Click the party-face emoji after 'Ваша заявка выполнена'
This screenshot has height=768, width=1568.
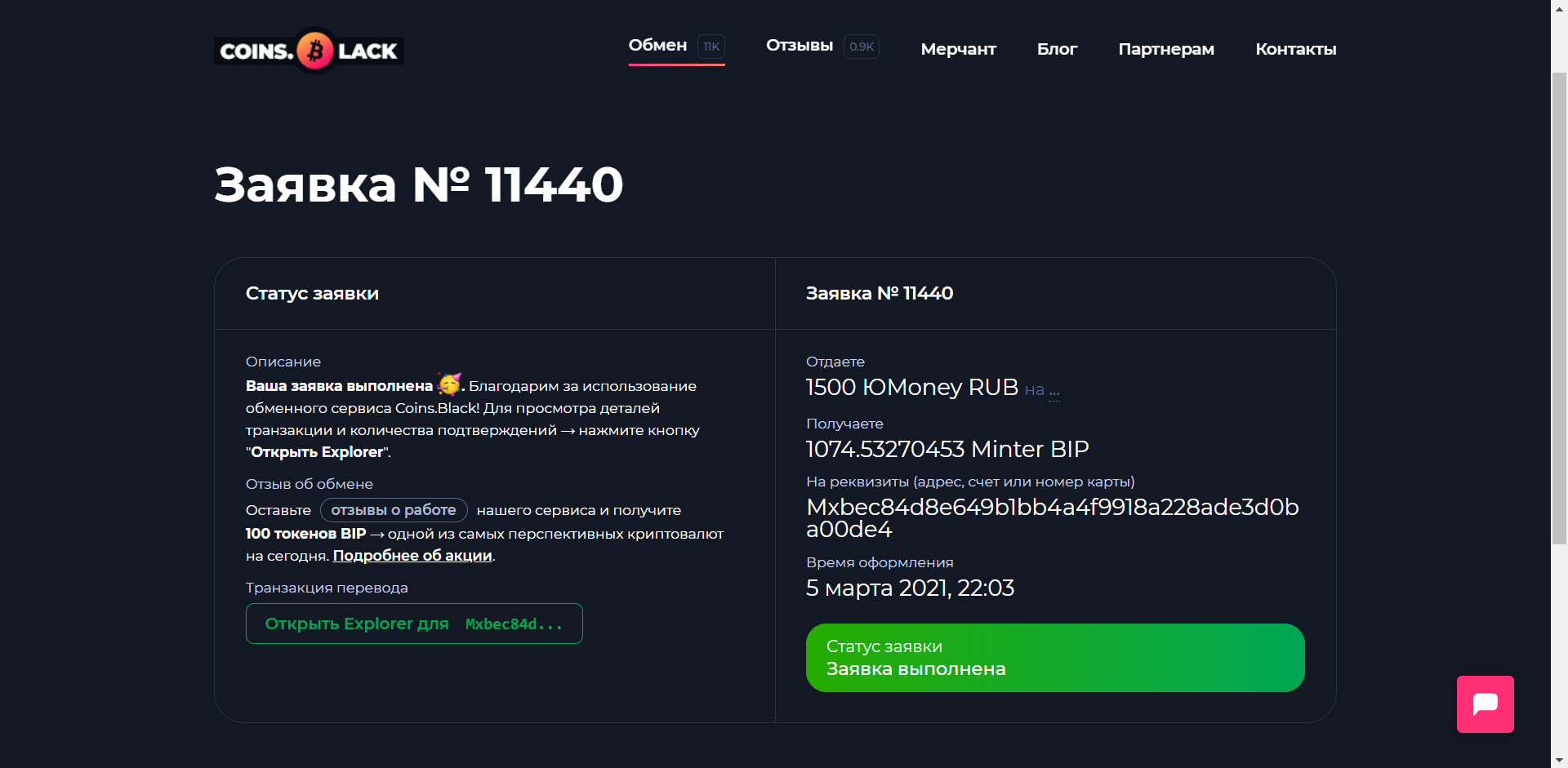pos(449,384)
